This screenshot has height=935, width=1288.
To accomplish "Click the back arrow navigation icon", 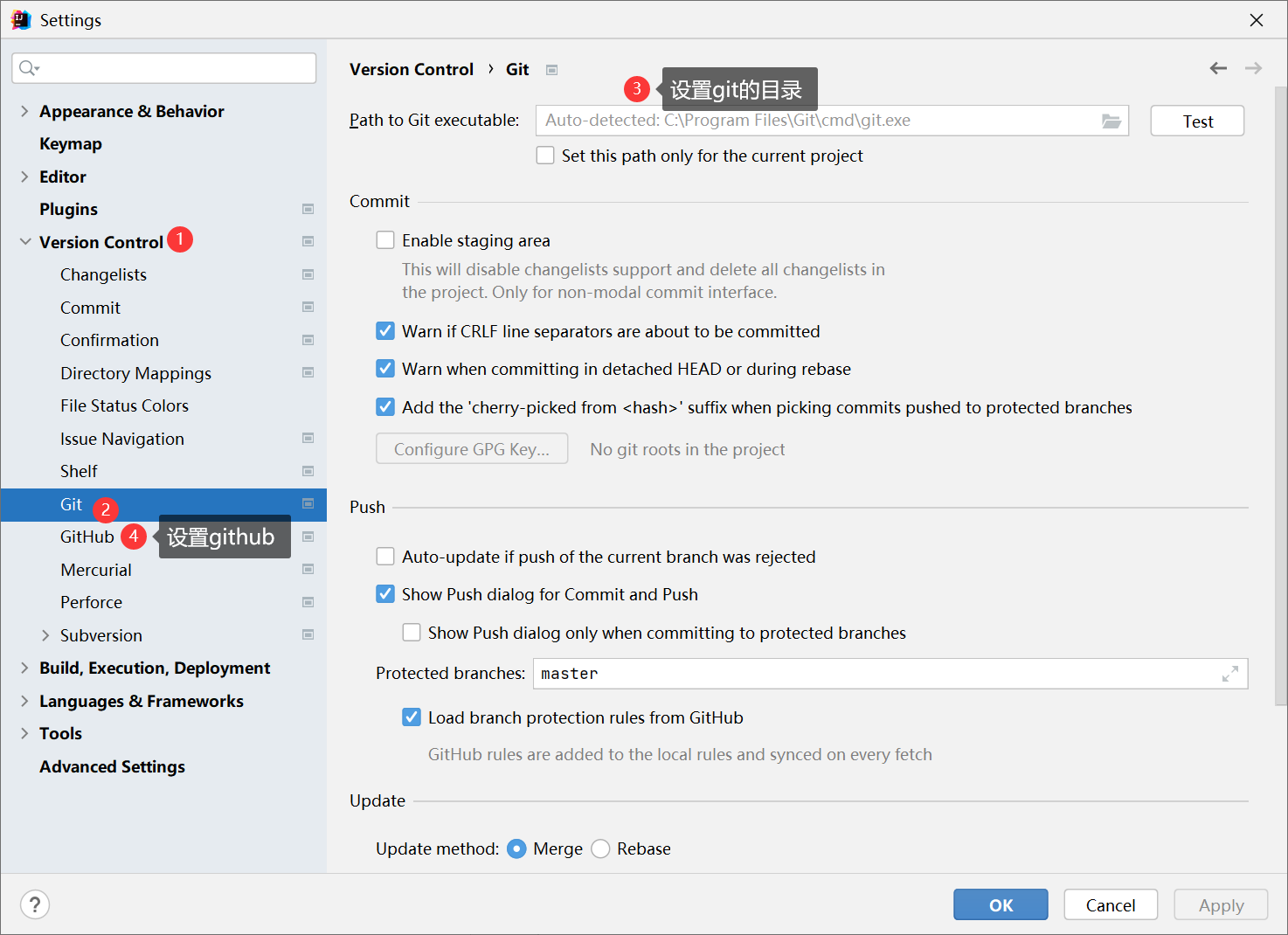I will click(1218, 68).
